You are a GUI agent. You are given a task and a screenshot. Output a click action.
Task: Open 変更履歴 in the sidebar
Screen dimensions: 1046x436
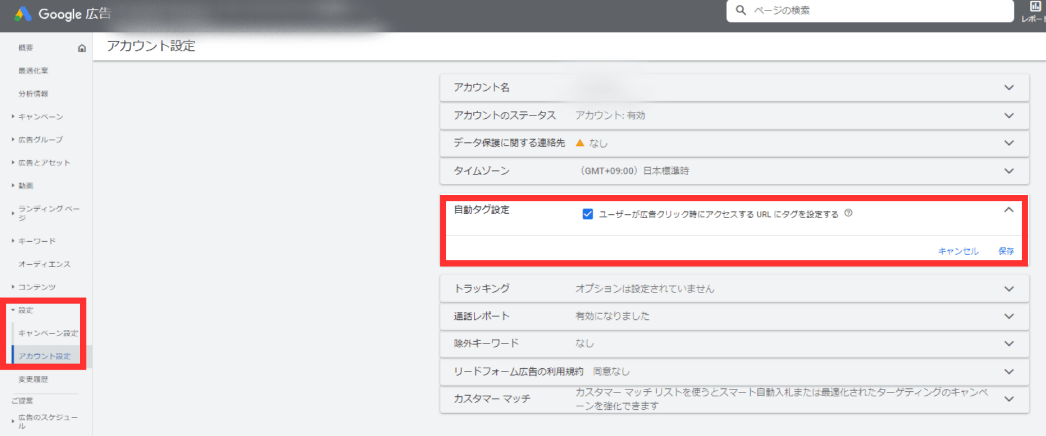point(33,379)
